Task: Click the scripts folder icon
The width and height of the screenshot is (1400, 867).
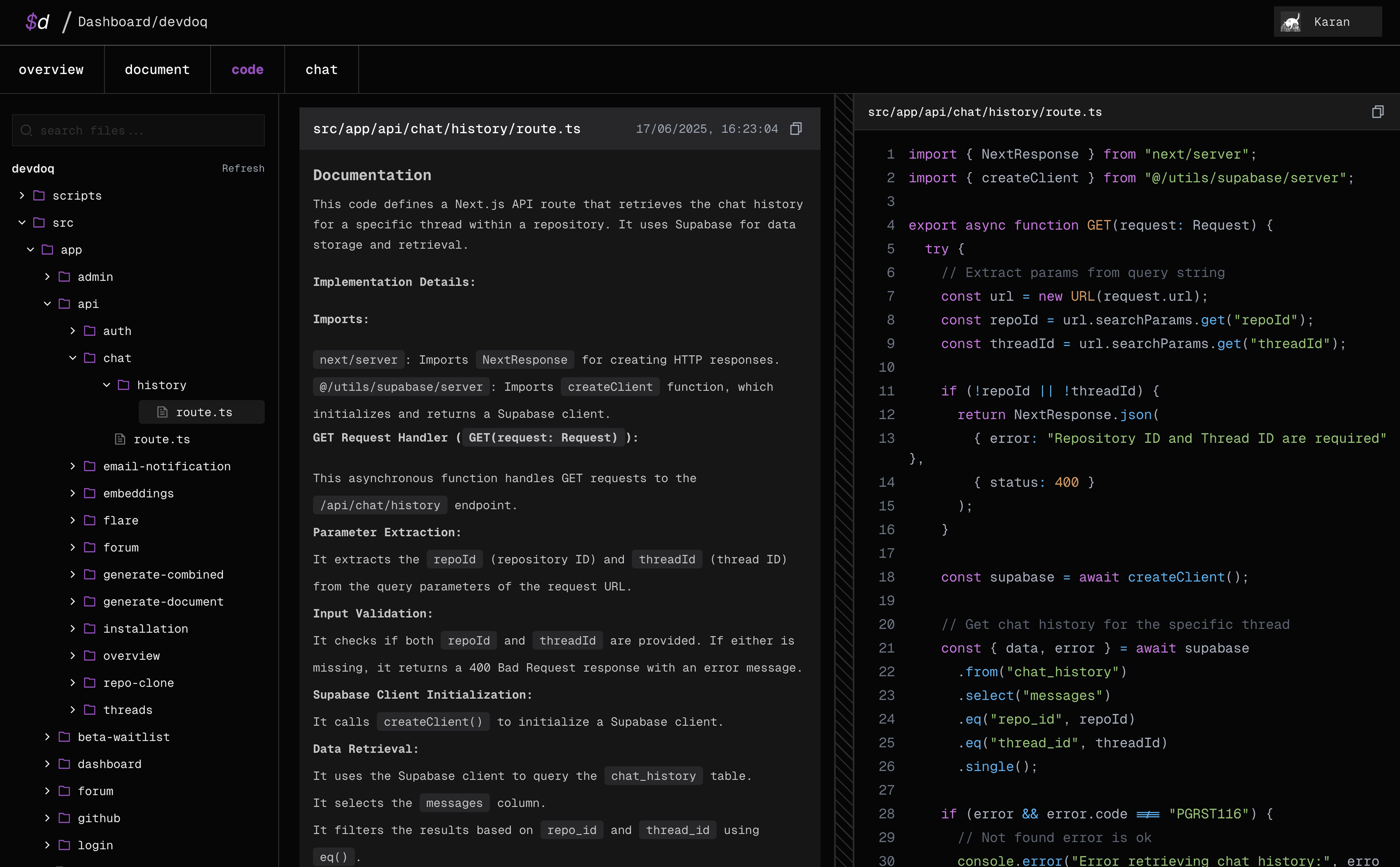Action: [39, 196]
